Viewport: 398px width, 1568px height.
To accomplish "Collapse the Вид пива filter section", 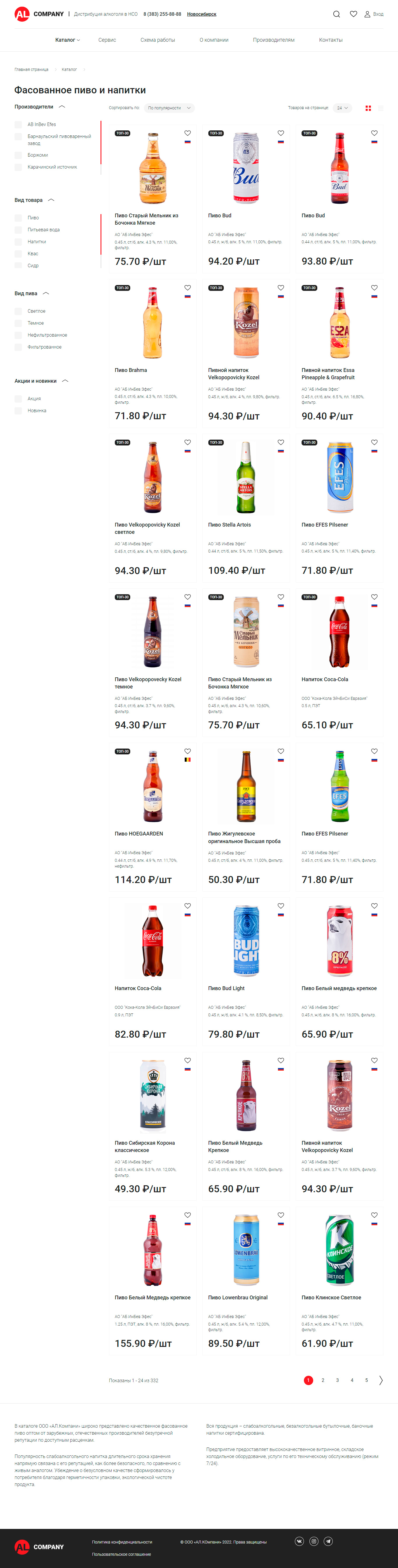I will (x=46, y=293).
